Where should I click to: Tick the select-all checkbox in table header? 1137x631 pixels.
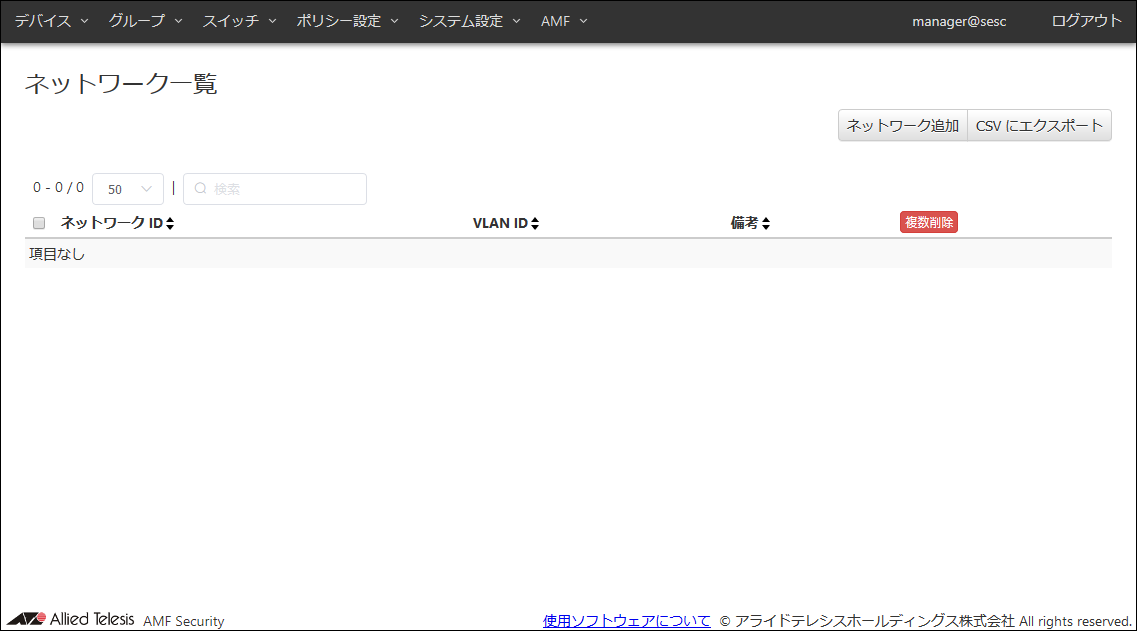point(40,223)
